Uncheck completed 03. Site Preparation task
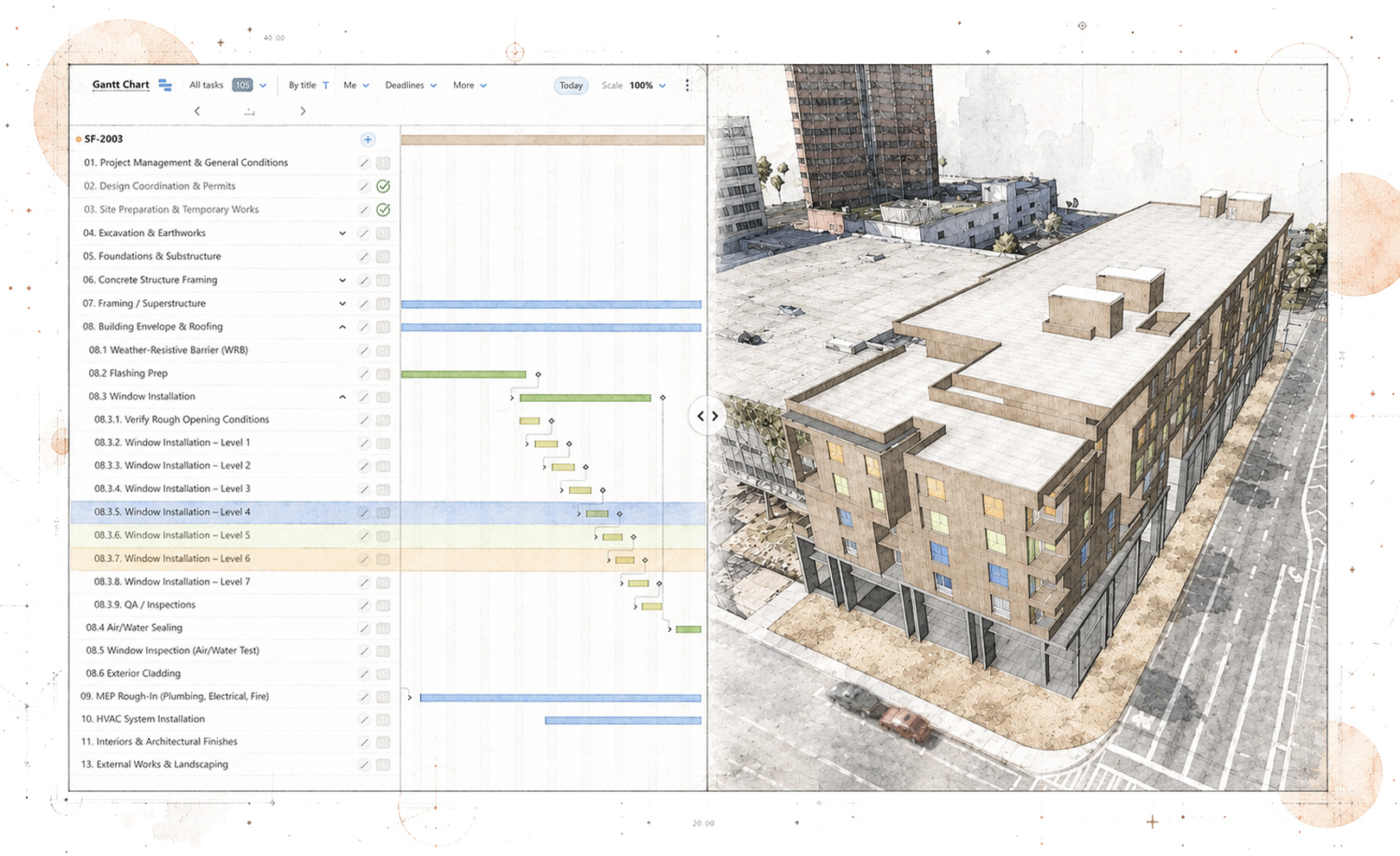This screenshot has height=856, width=1400. (383, 210)
